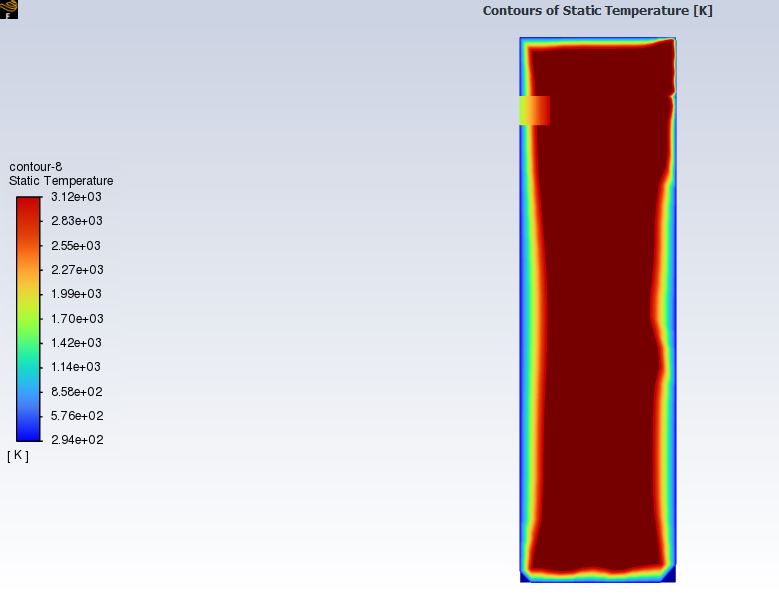Click the legend value 8.58e+02
The image size is (779, 614).
(x=77, y=391)
